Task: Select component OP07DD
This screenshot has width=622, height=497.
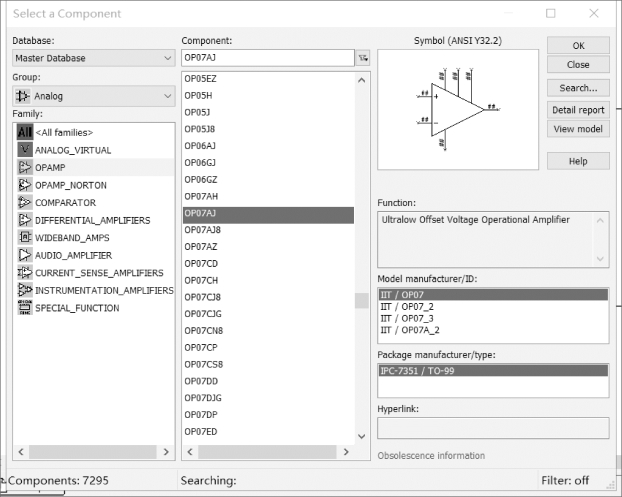Action: pyautogui.click(x=269, y=381)
